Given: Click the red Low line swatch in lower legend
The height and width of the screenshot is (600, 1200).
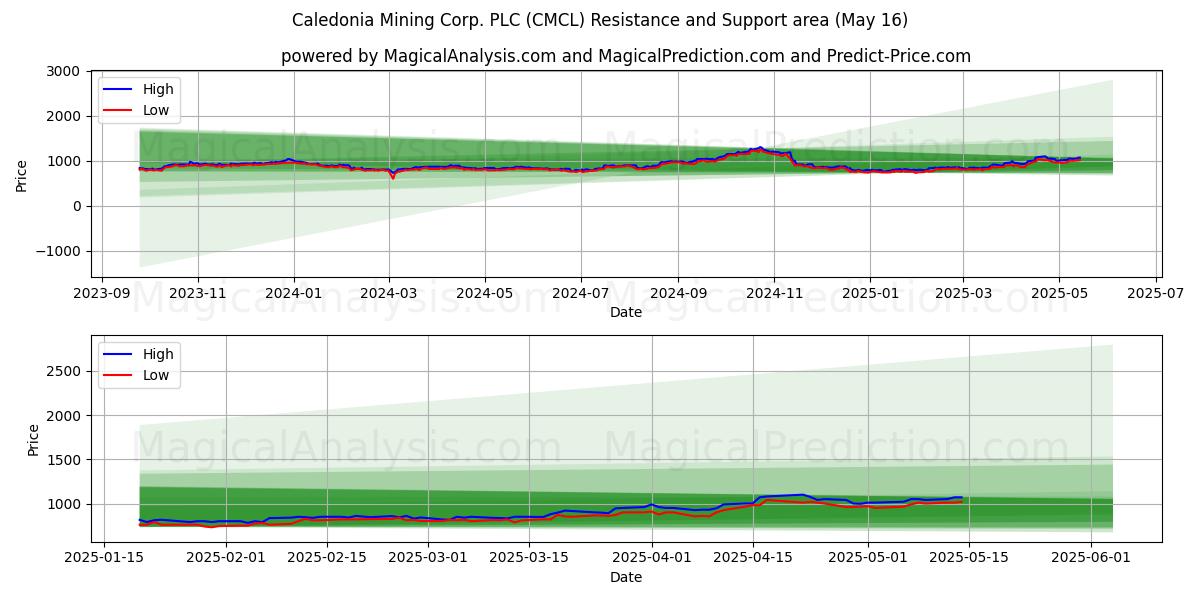Looking at the screenshot, I should [x=118, y=376].
